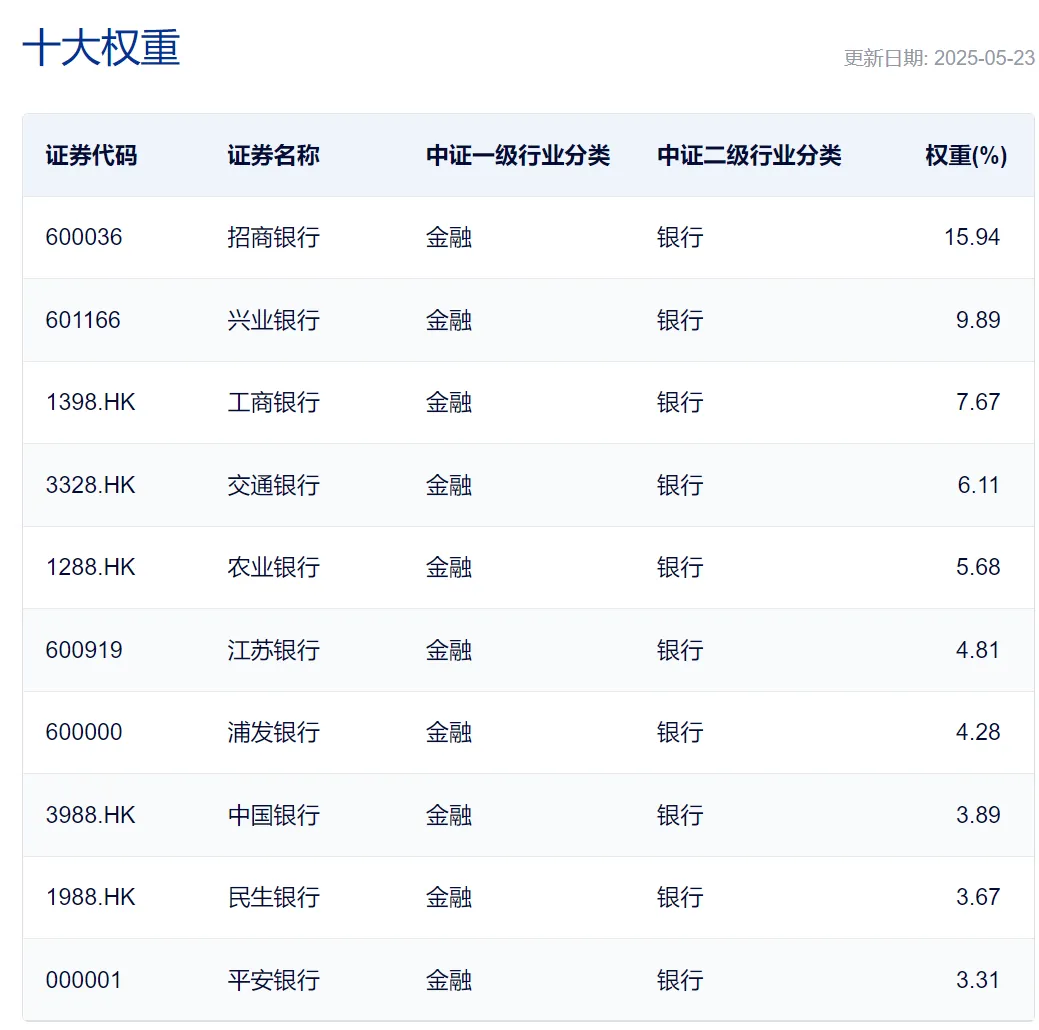
Task: Click 银行 sector in the 招商银行 row
Action: 680,237
